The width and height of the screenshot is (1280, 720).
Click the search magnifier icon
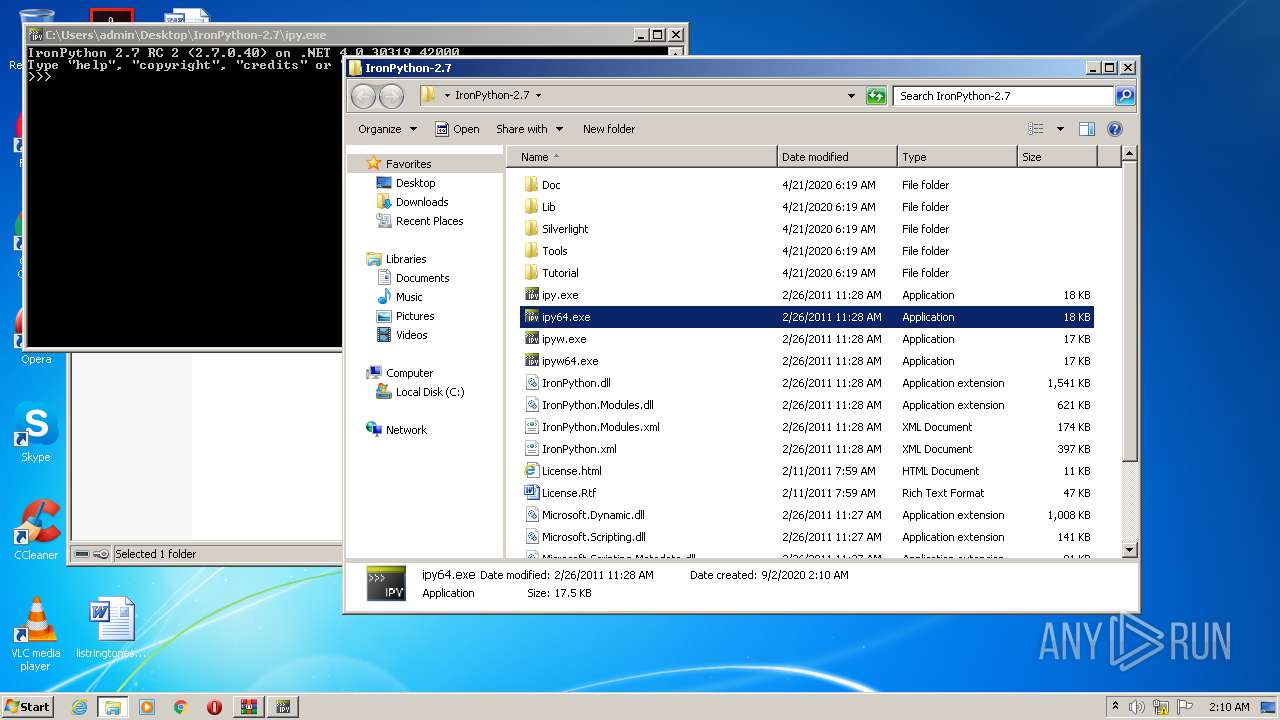(1125, 96)
